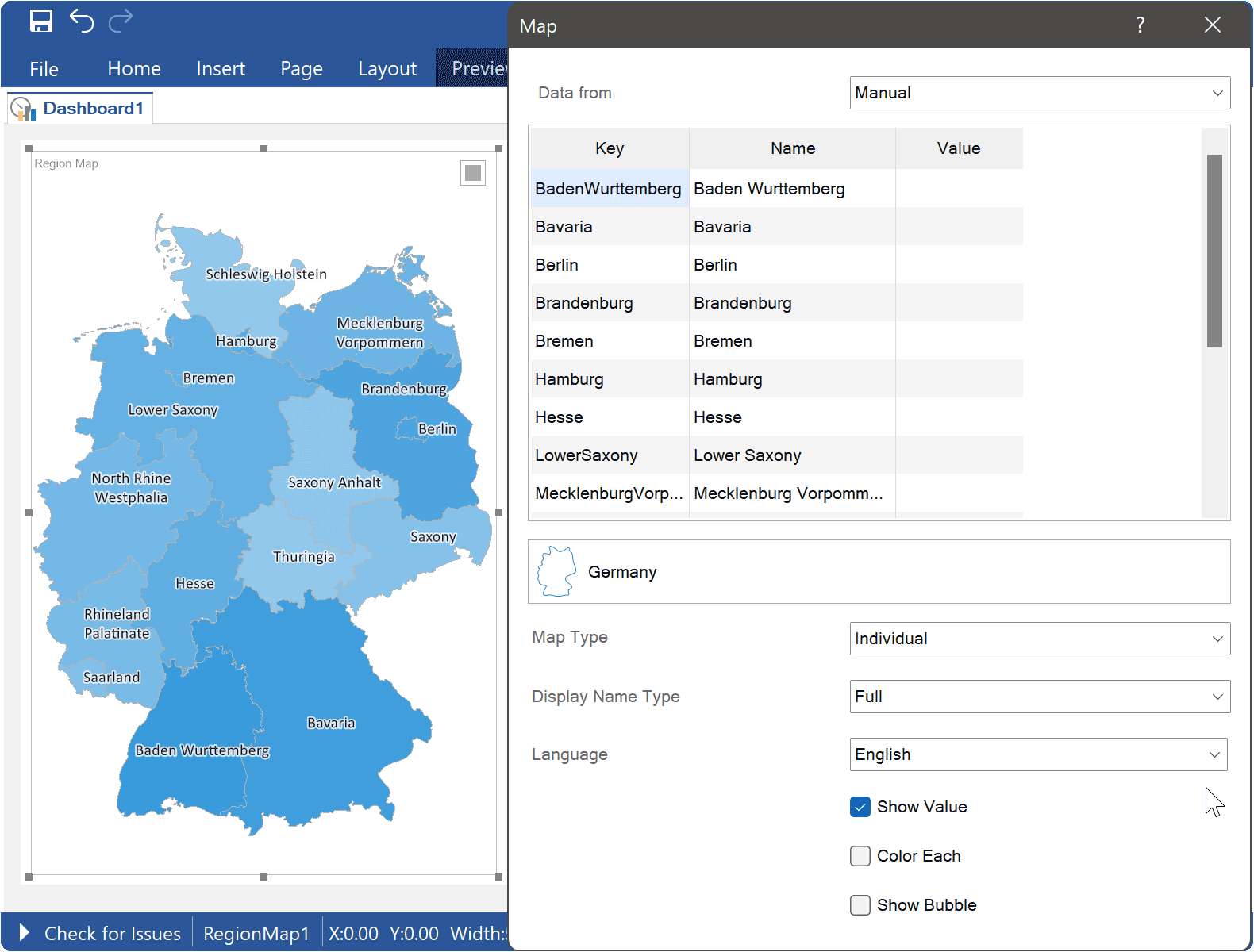Click the Germany map selector button

(x=879, y=572)
